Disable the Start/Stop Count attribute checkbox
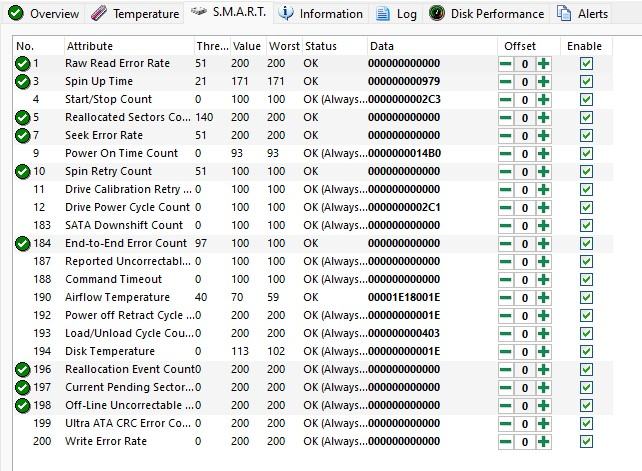This screenshot has width=642, height=471. tap(586, 100)
